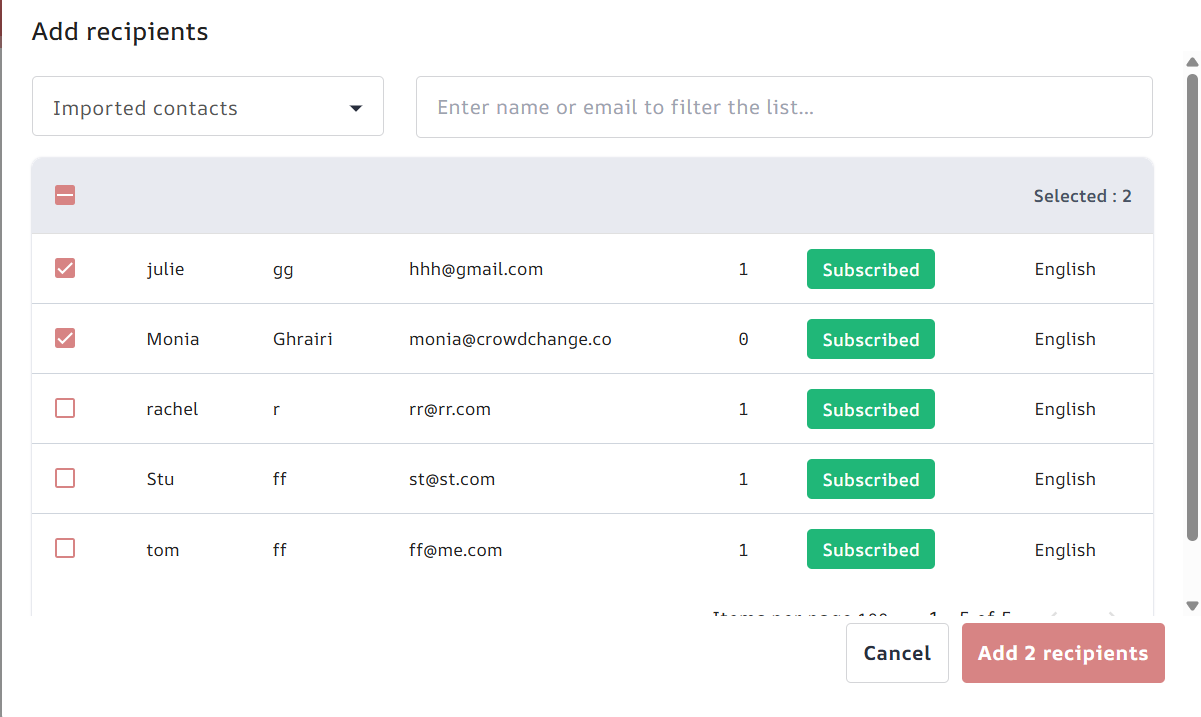
Task: Click the email monia@crowdchange.co
Action: pyautogui.click(x=510, y=339)
